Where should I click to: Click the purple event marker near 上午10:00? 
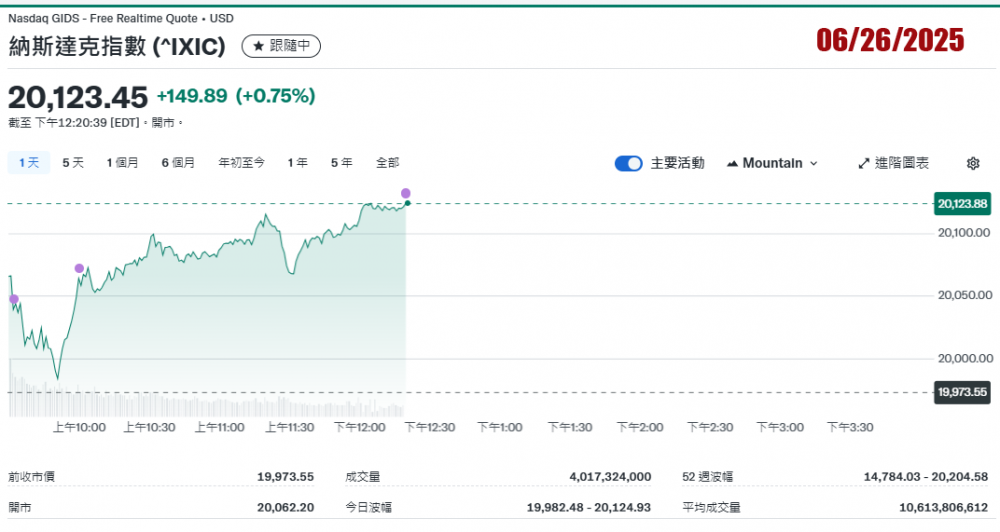tap(79, 268)
